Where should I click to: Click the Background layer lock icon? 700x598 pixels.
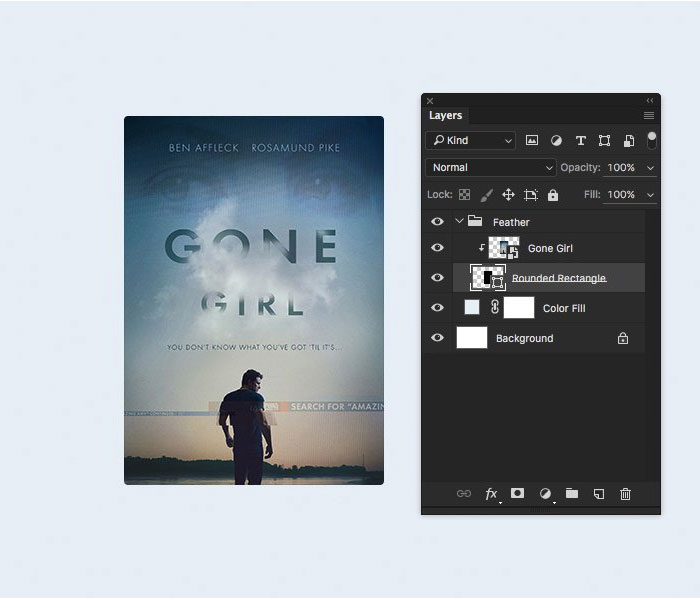pyautogui.click(x=623, y=338)
